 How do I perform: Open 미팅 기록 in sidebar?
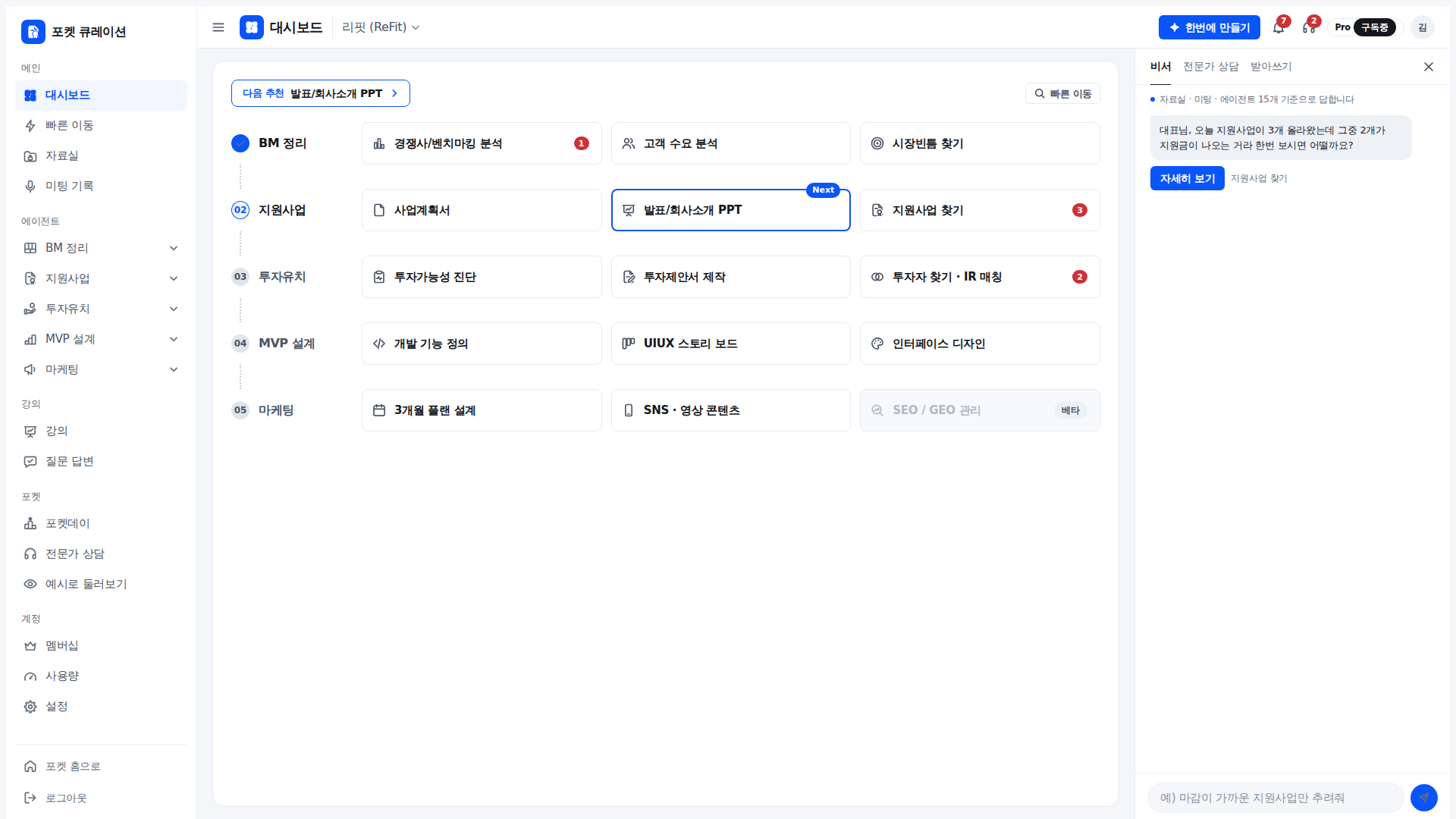(101, 187)
